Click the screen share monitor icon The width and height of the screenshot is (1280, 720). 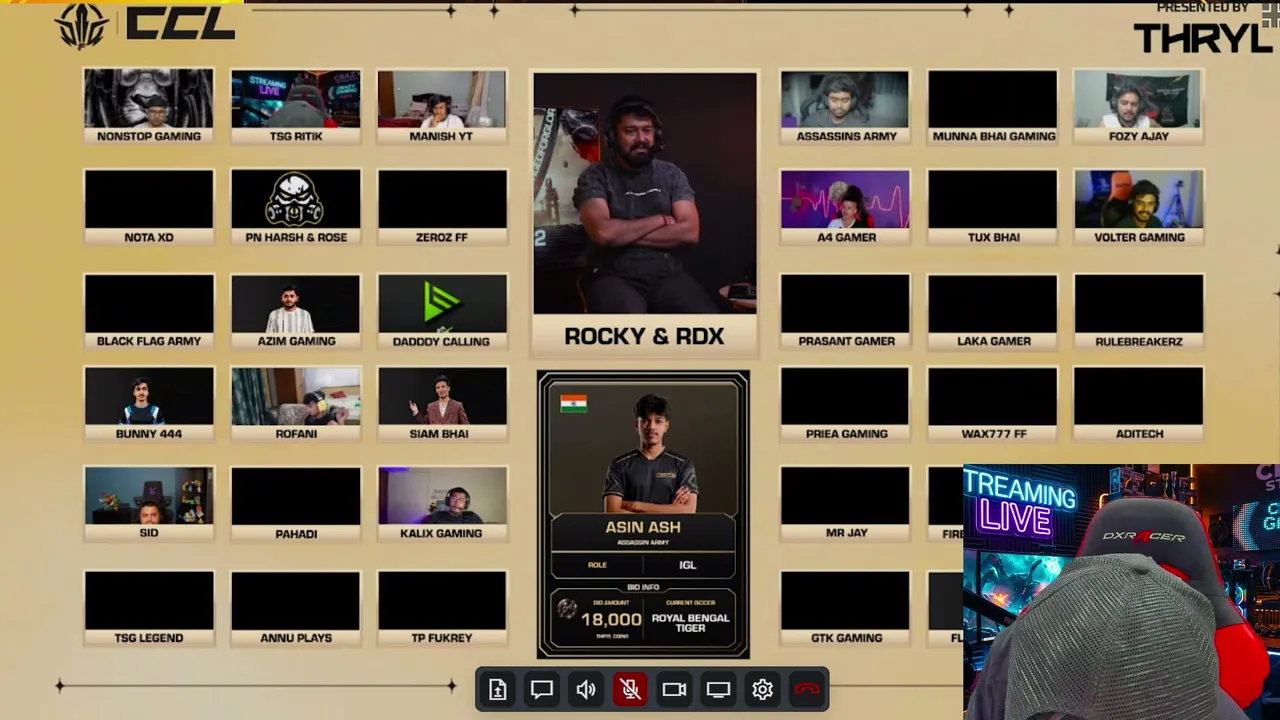pos(718,689)
